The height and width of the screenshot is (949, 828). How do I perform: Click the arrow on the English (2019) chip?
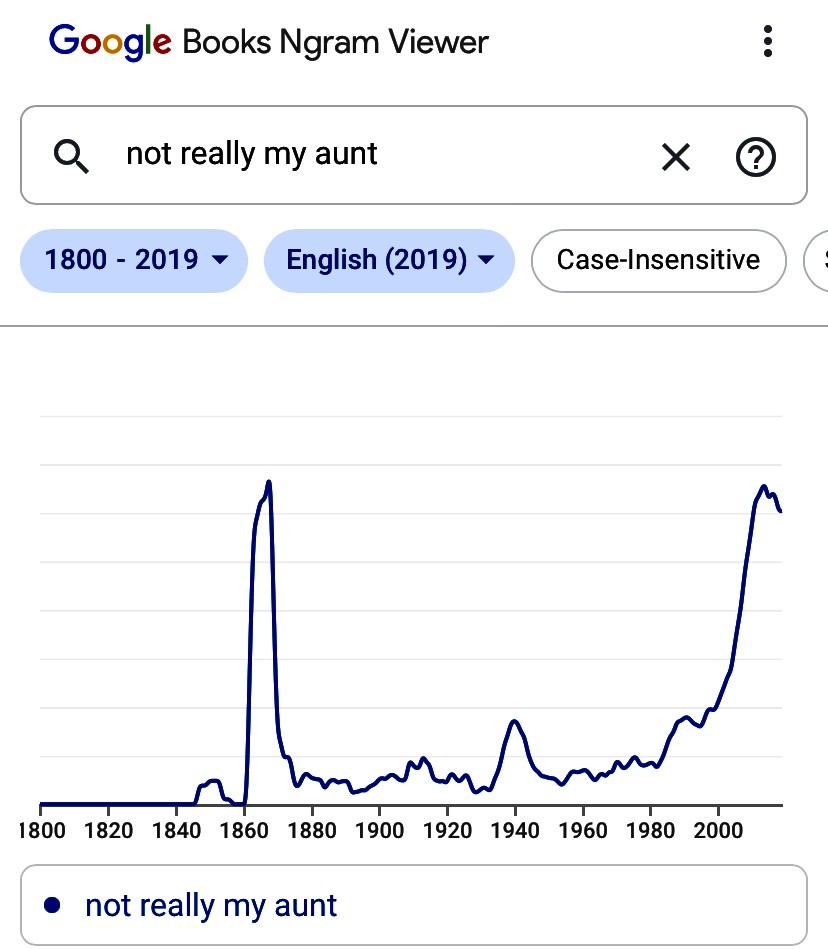[487, 261]
